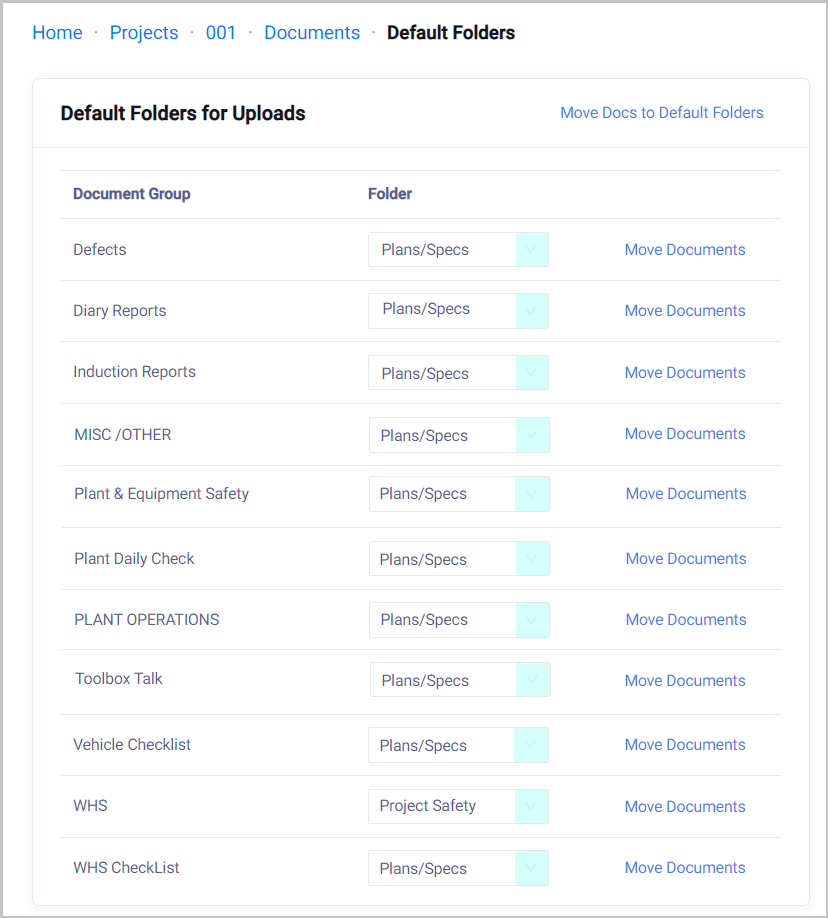
Task: Click the Move Docs to Default Folders link
Action: click(661, 113)
